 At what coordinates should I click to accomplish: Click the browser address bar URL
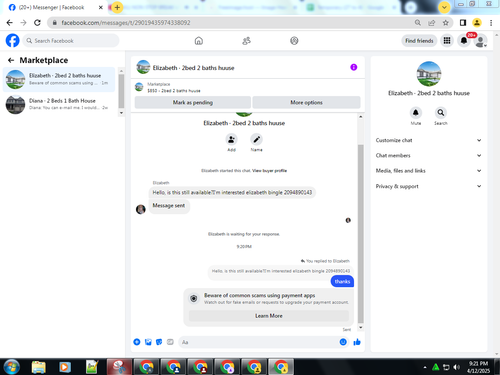pos(126,23)
